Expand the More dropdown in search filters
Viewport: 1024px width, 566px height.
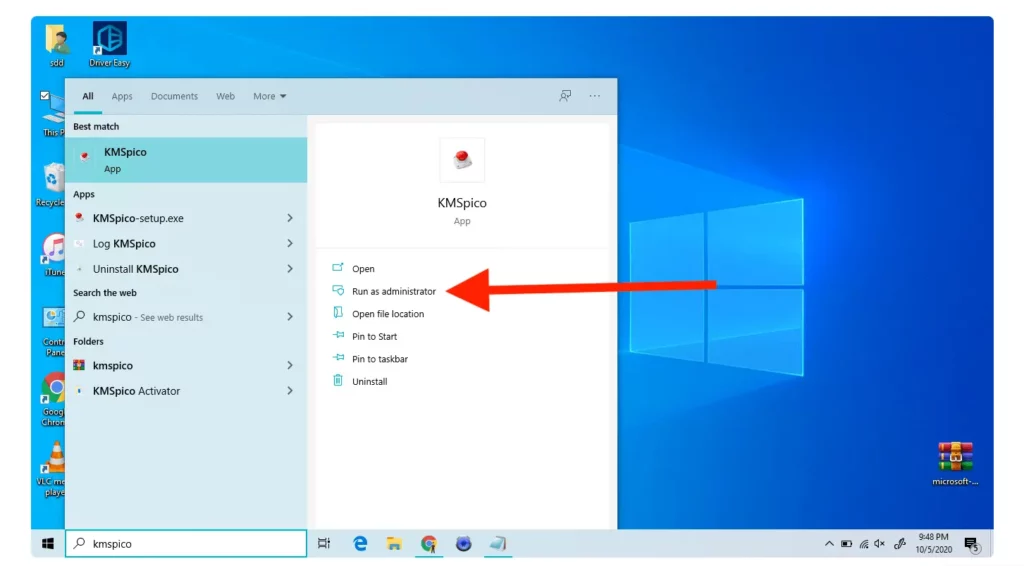coord(270,96)
